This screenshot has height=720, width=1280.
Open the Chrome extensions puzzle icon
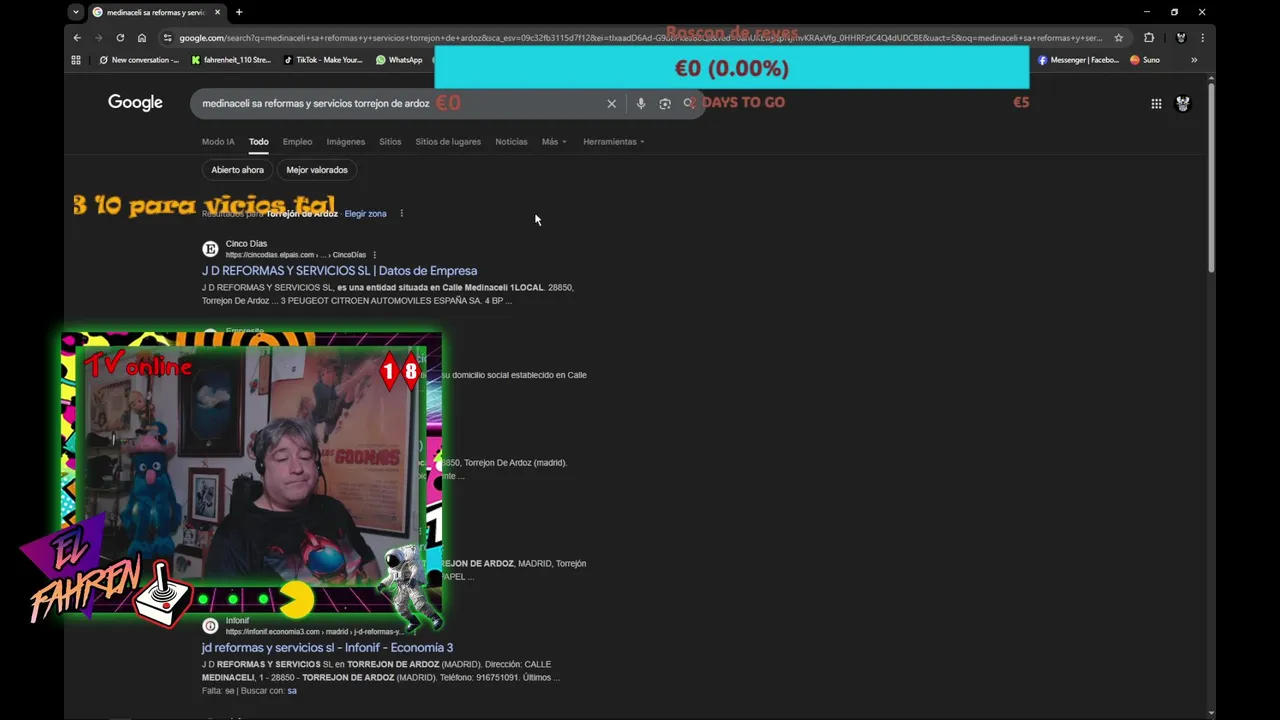coord(1149,38)
